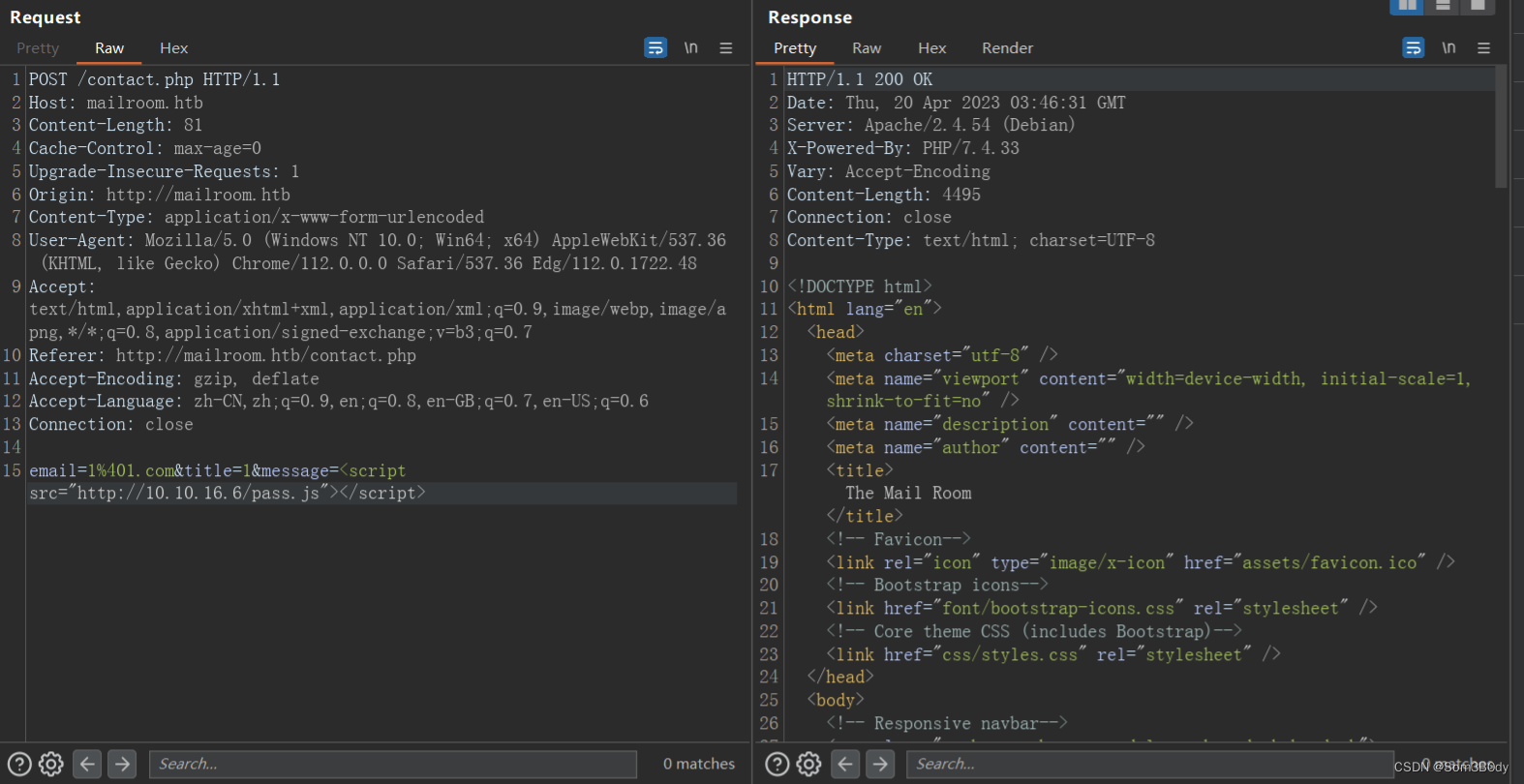Screen dimensions: 1524x784
Task: Go to previous match in Response search
Action: (845, 764)
